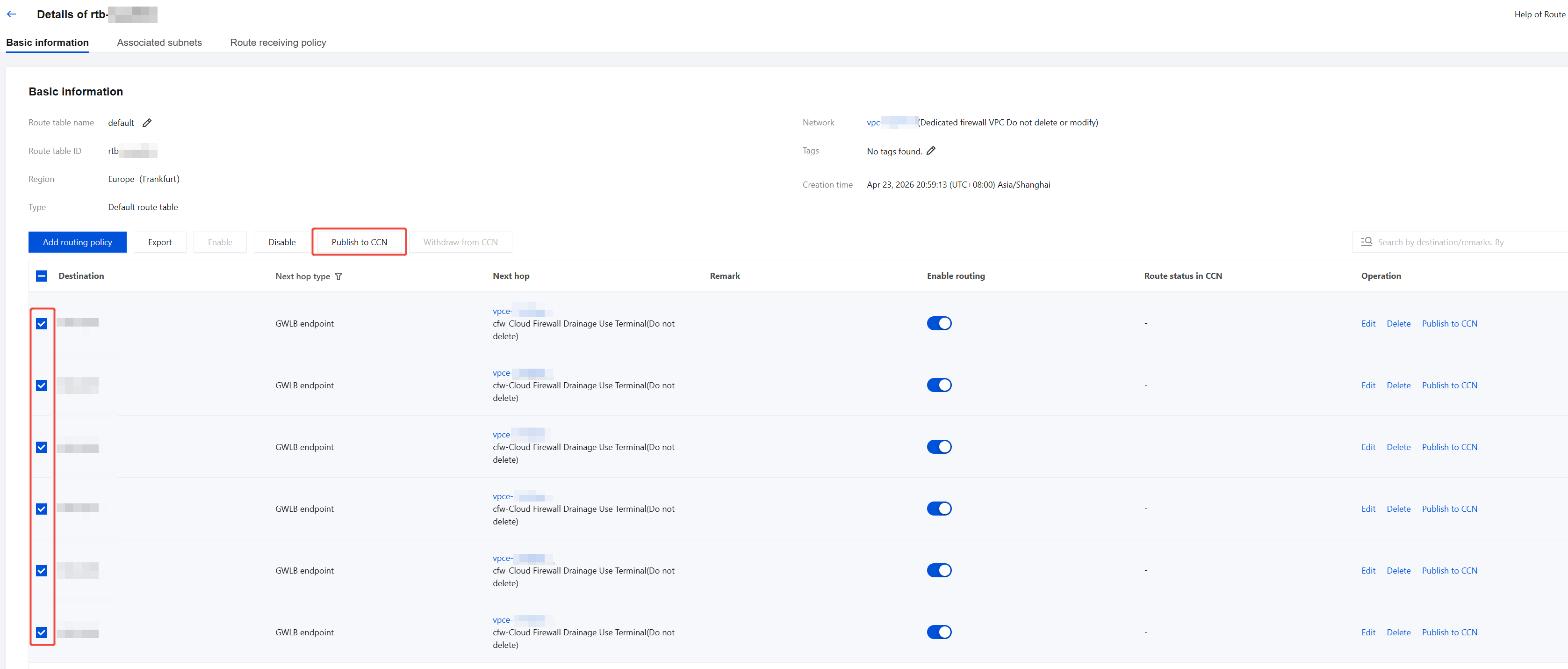Uncheck the first route row checkbox
The height and width of the screenshot is (669, 1568).
click(x=42, y=324)
